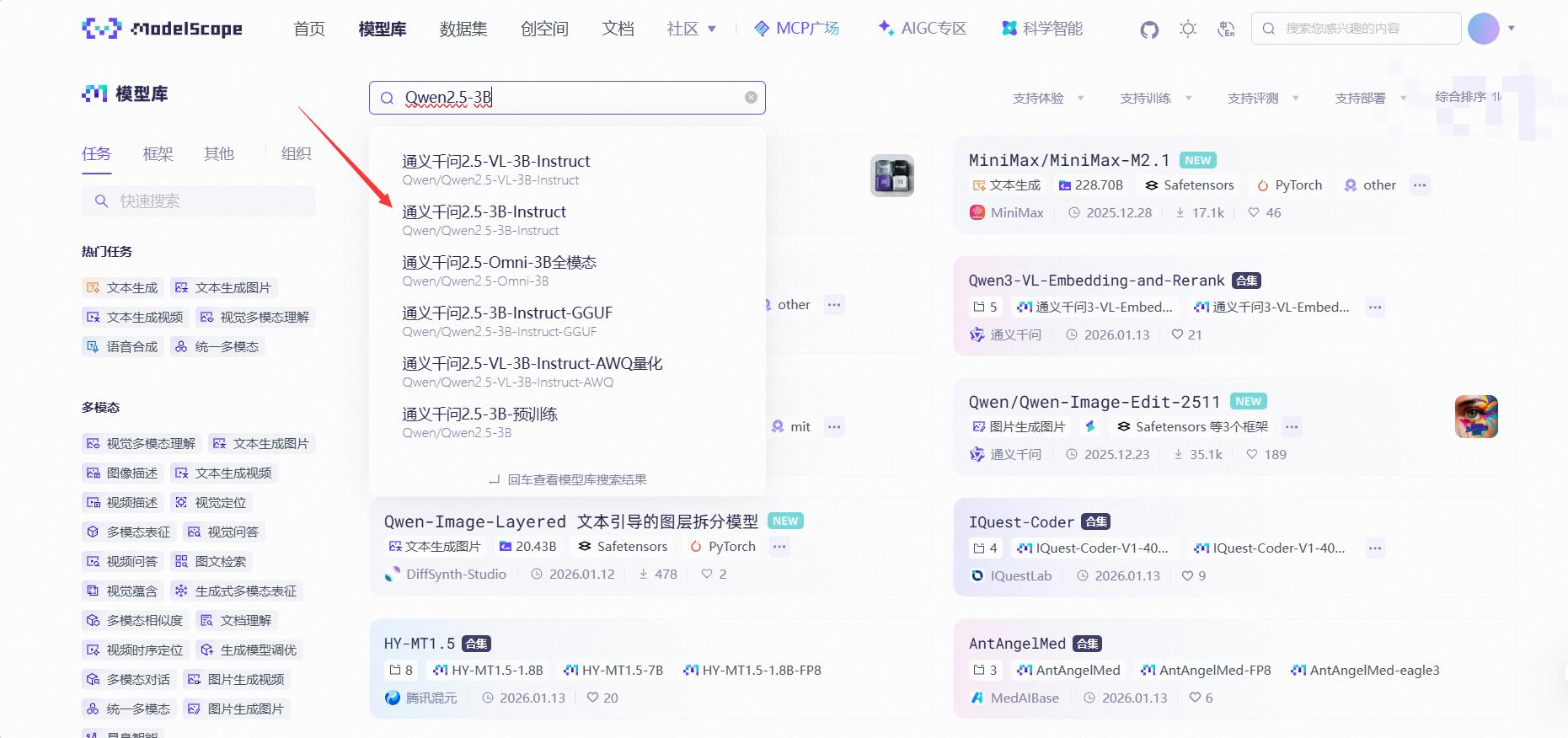
Task: Go to 首页 tab
Action: click(x=309, y=29)
